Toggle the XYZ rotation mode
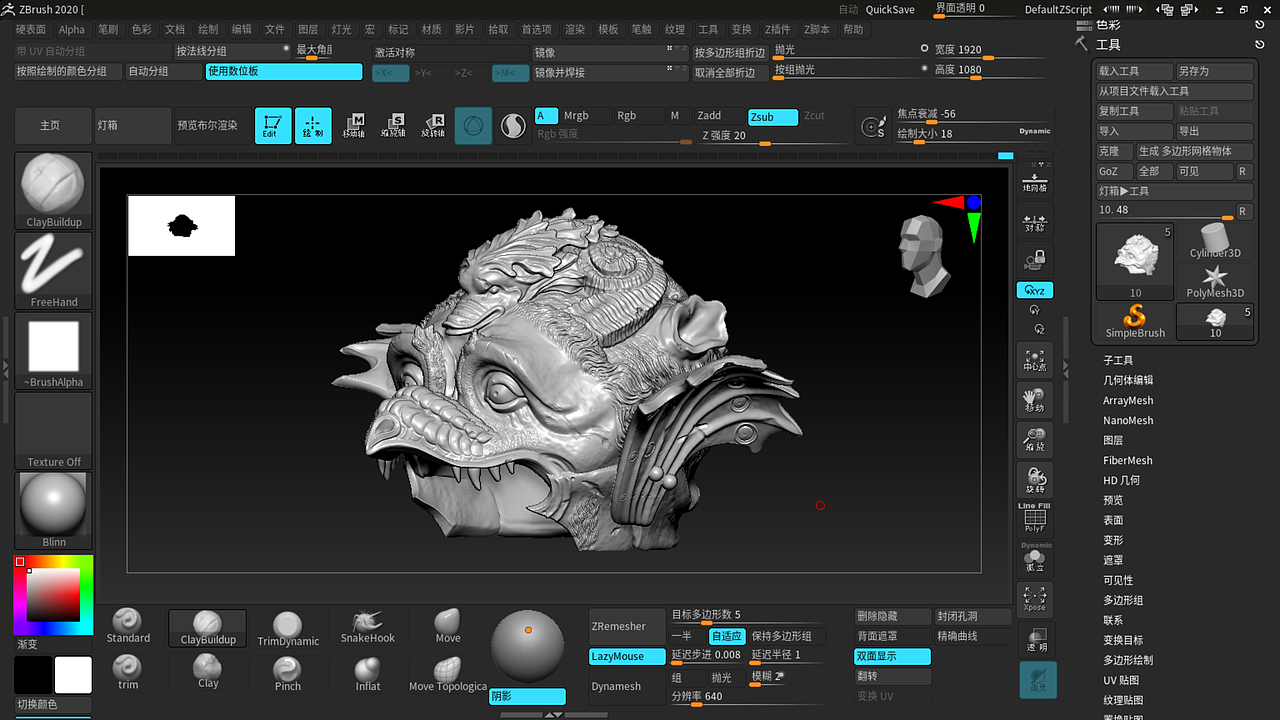The image size is (1280, 720). click(x=1035, y=290)
